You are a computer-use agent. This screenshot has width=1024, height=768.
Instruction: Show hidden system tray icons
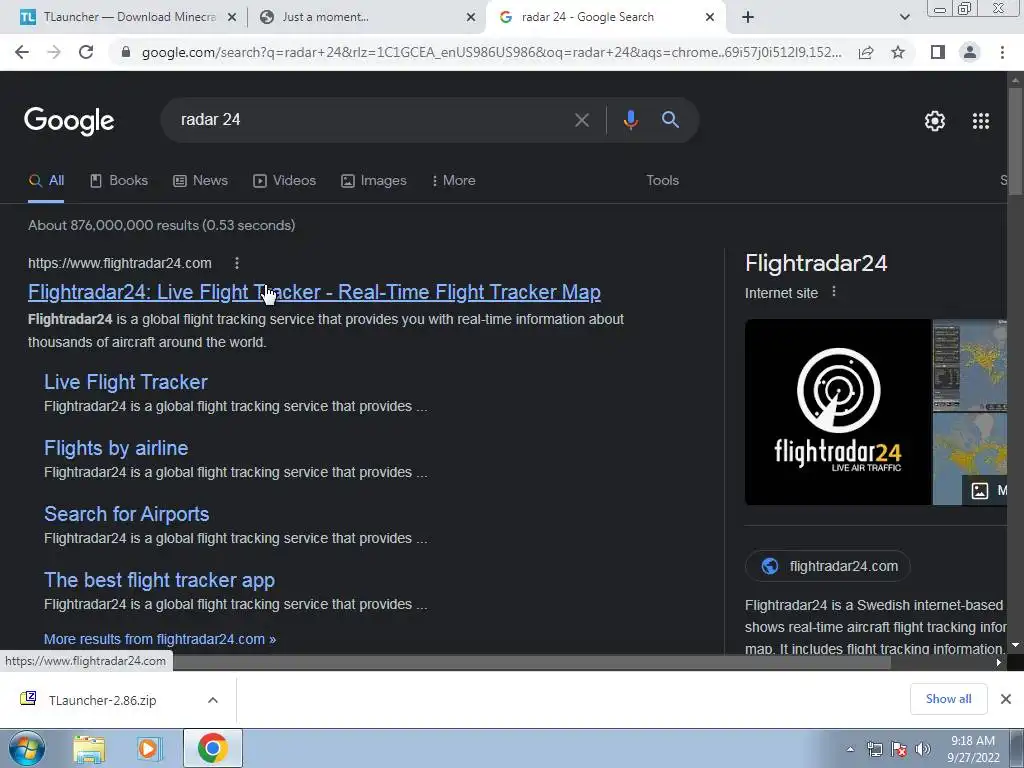850,750
